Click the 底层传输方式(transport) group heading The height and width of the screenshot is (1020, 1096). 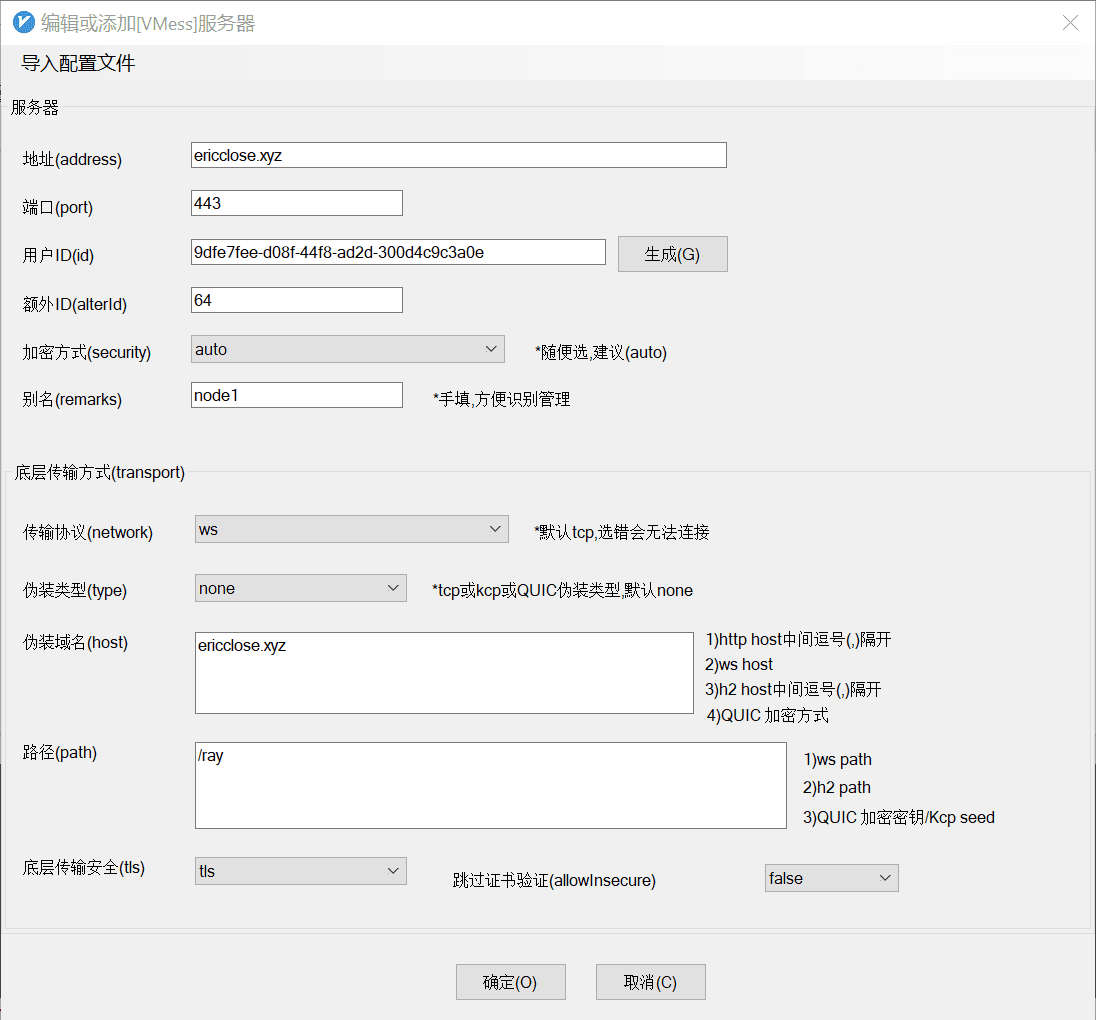pyautogui.click(x=100, y=473)
